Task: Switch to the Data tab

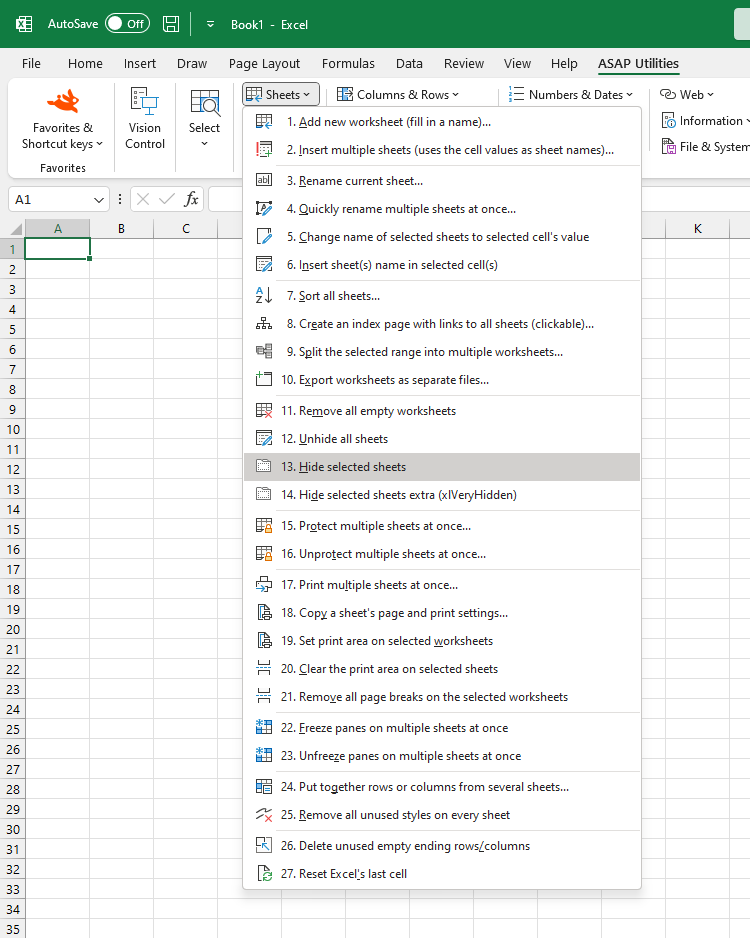Action: click(409, 63)
